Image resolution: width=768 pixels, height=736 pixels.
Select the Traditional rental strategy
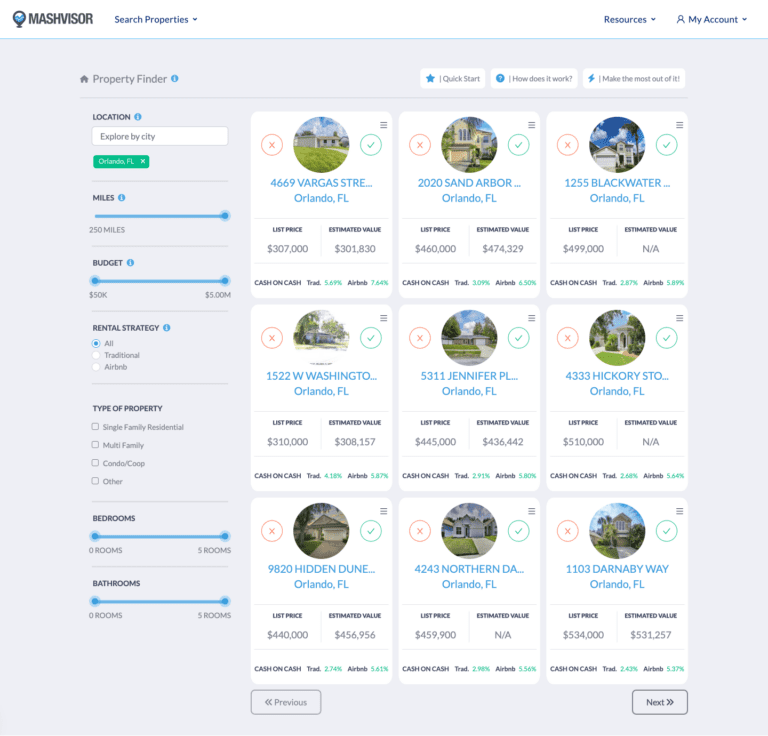click(96, 355)
